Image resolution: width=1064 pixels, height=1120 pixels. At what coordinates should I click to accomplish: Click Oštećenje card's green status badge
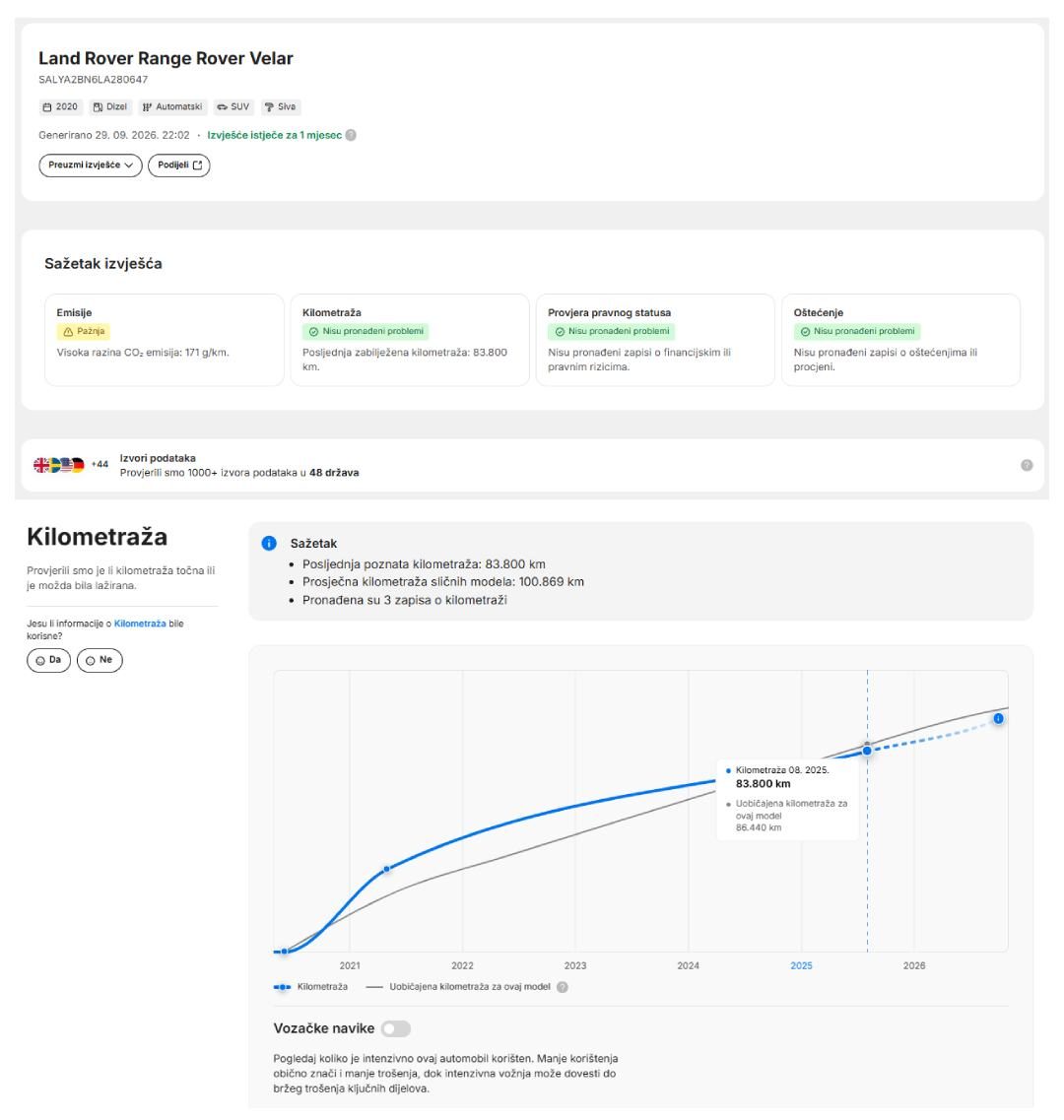(x=857, y=331)
